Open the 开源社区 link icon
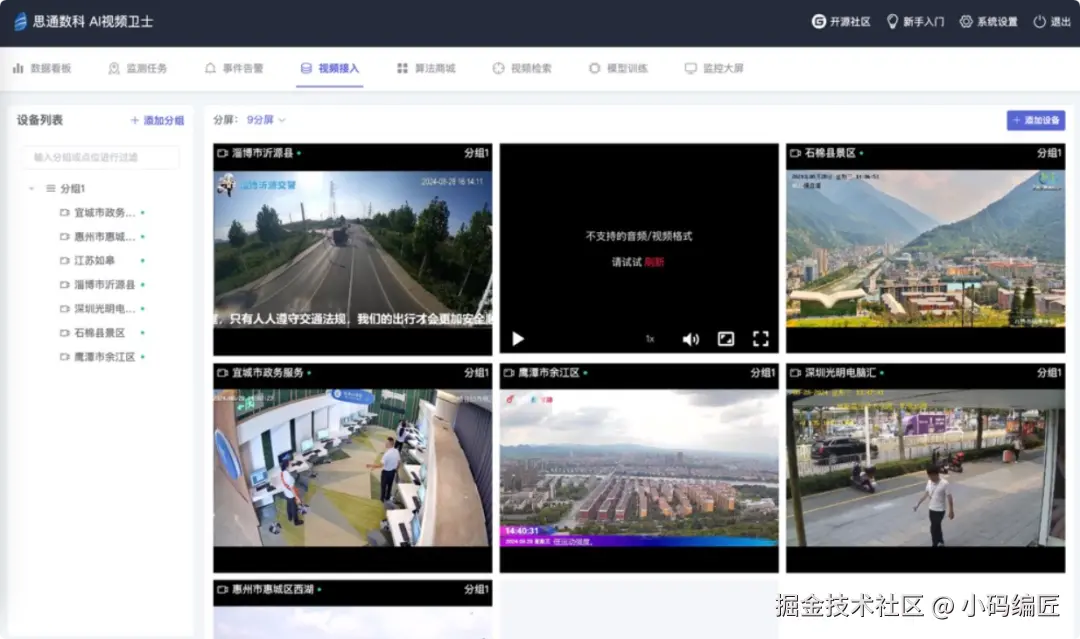 [818, 21]
